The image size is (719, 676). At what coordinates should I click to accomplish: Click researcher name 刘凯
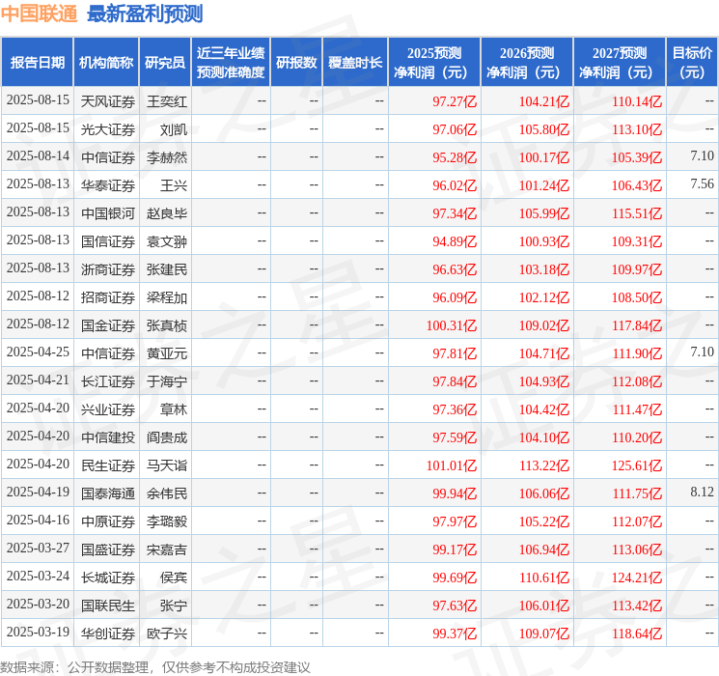174,129
